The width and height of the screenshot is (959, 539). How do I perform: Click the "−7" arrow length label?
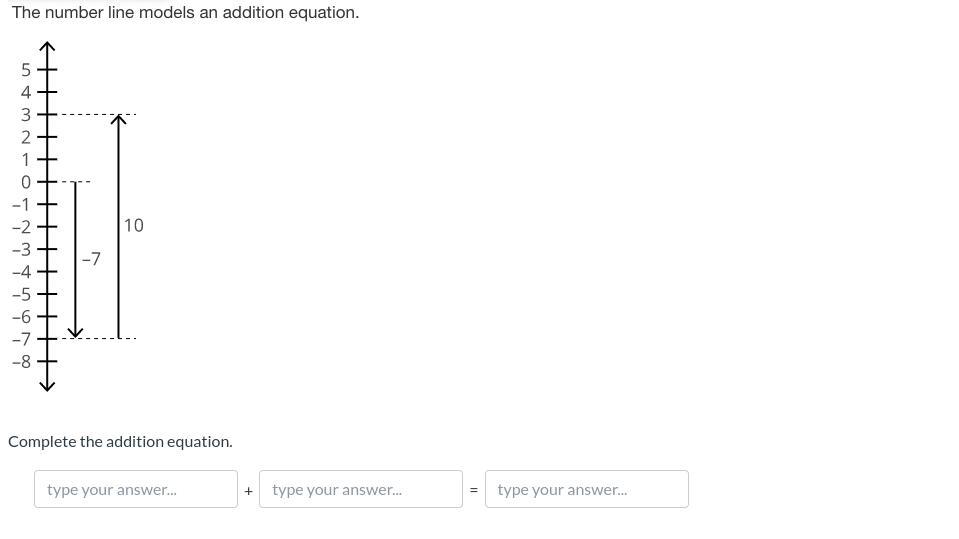point(91,259)
